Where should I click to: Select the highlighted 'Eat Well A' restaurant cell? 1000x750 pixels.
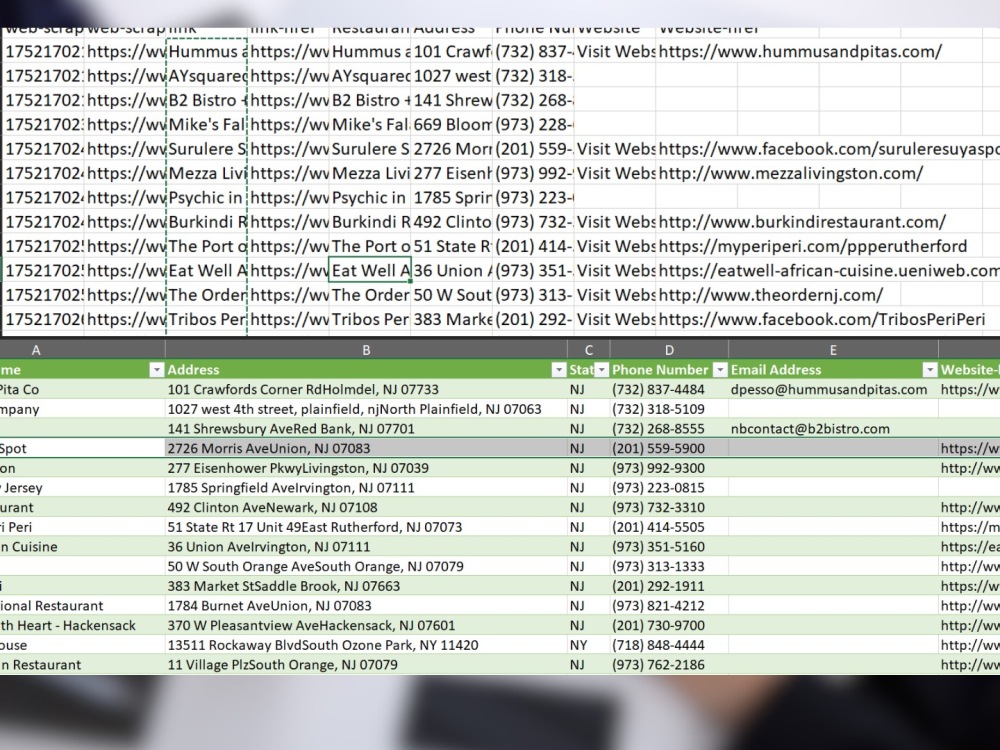[370, 270]
